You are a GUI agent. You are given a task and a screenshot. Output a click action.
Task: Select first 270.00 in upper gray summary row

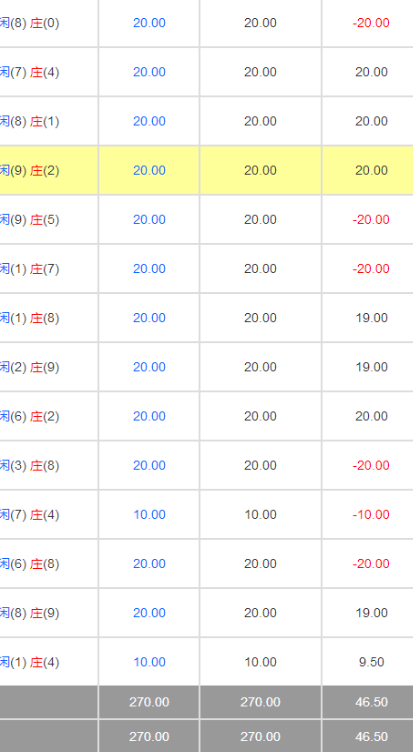[149, 702]
